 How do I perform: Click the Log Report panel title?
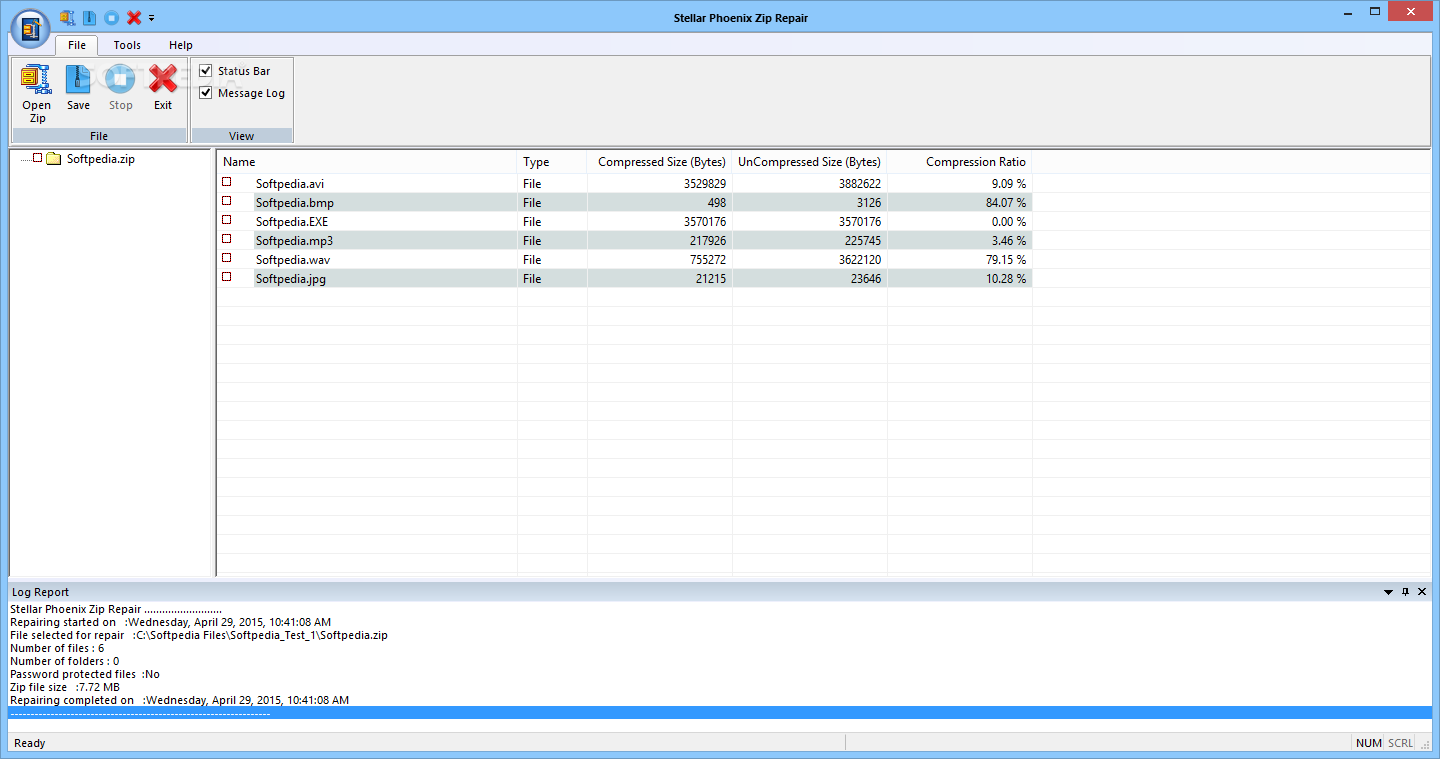tap(41, 593)
